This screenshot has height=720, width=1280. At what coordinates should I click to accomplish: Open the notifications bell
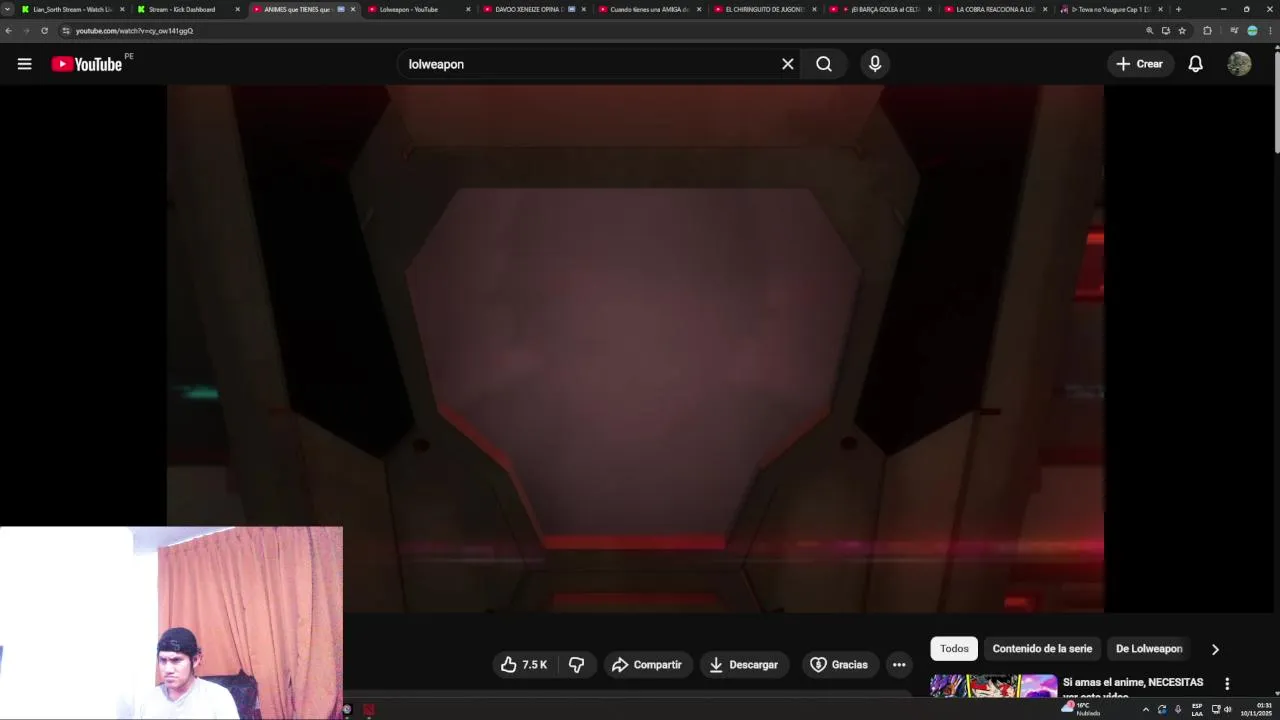point(1195,64)
